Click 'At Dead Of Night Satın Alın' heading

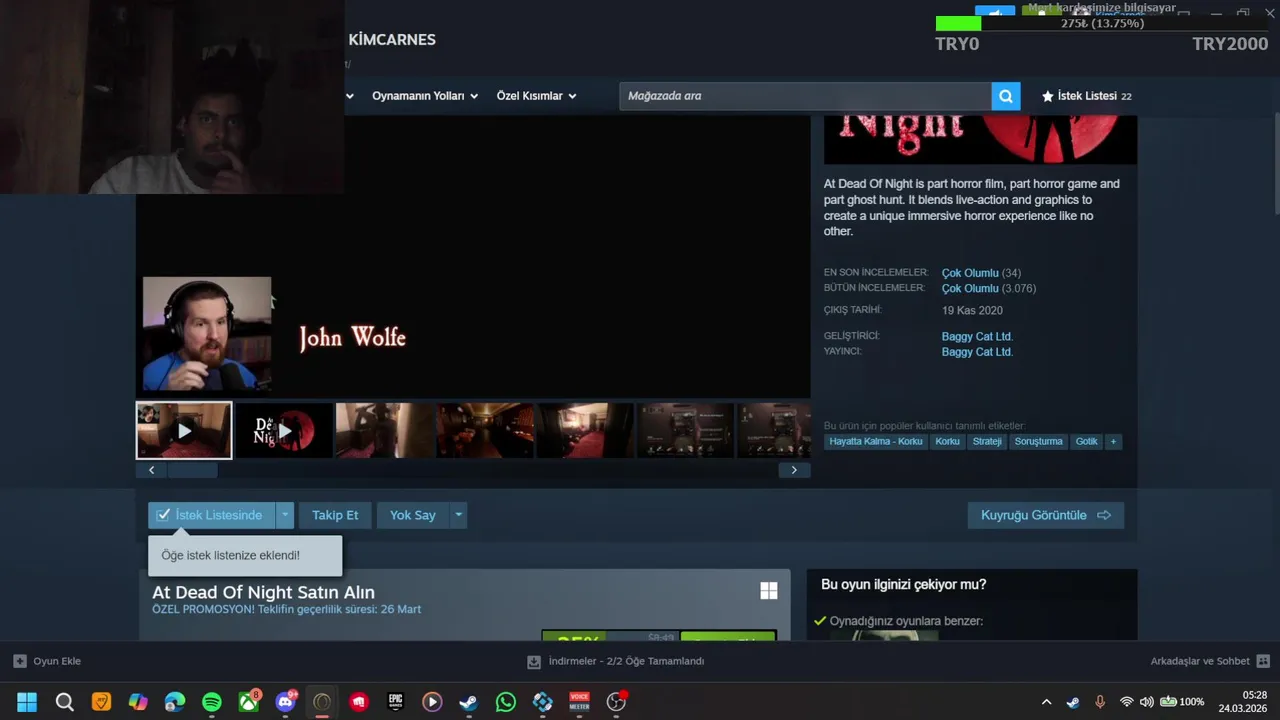tap(263, 592)
